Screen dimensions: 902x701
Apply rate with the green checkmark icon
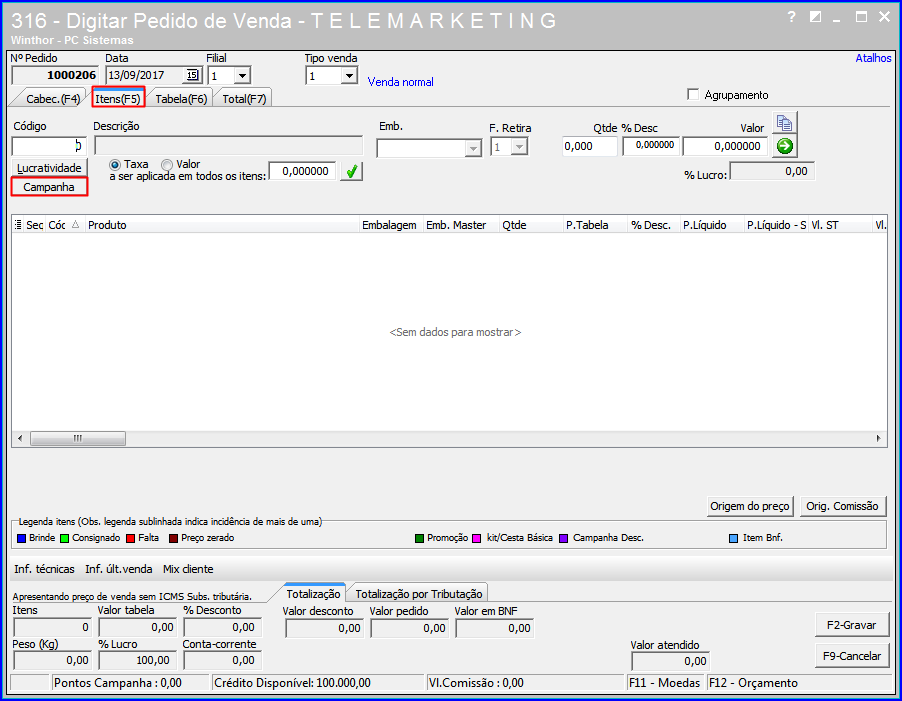point(351,171)
